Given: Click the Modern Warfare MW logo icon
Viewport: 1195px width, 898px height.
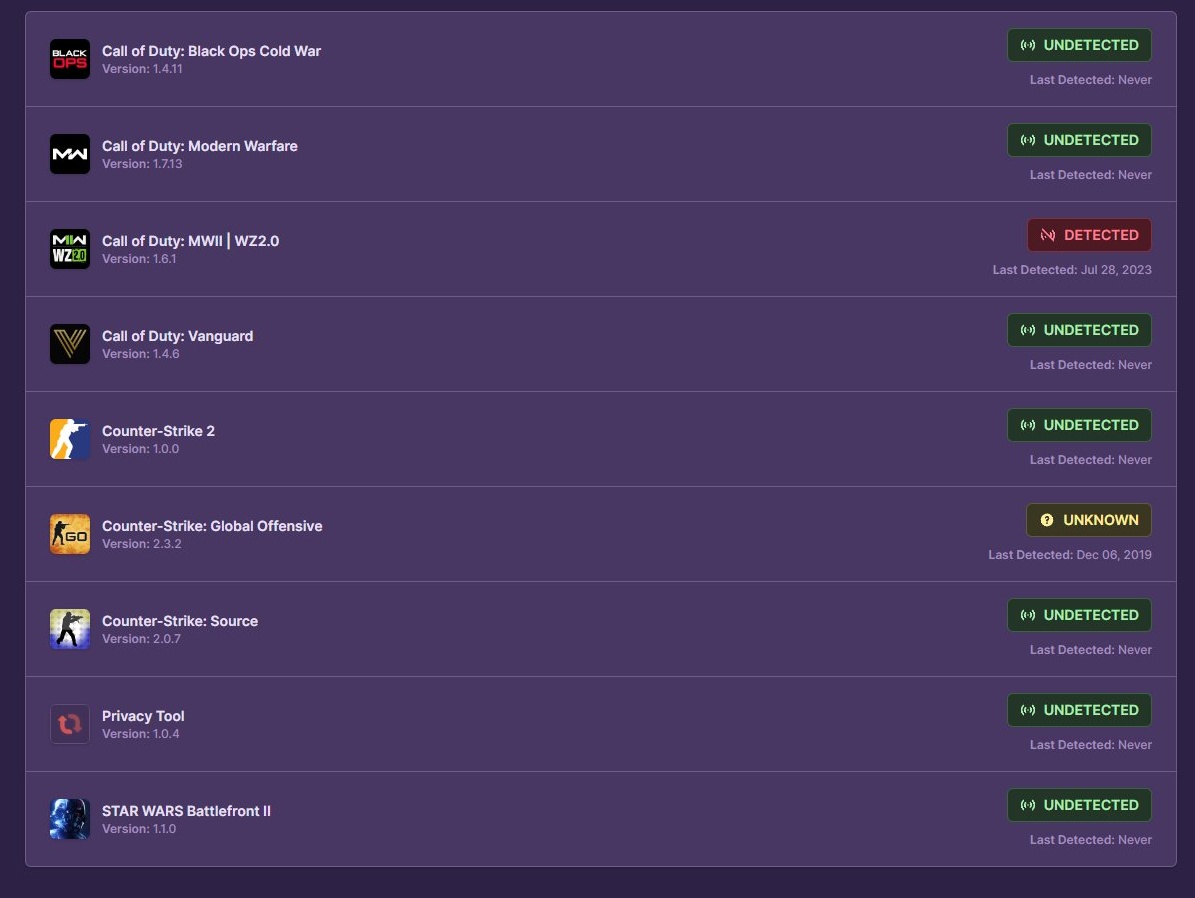Looking at the screenshot, I should pyautogui.click(x=69, y=154).
